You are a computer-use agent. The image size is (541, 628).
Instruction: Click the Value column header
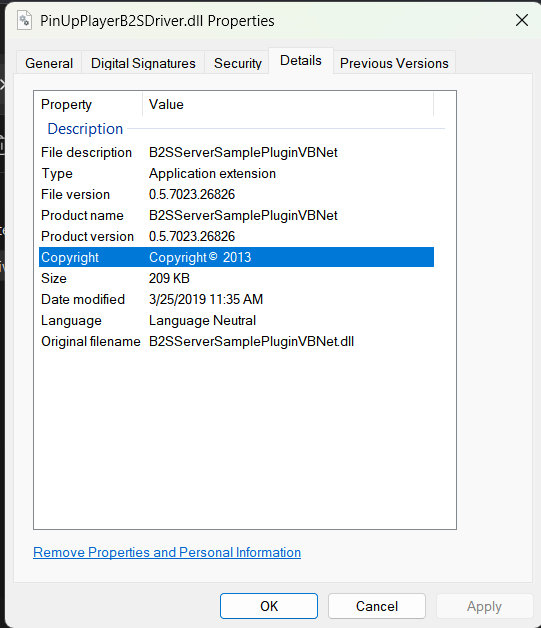pos(288,105)
